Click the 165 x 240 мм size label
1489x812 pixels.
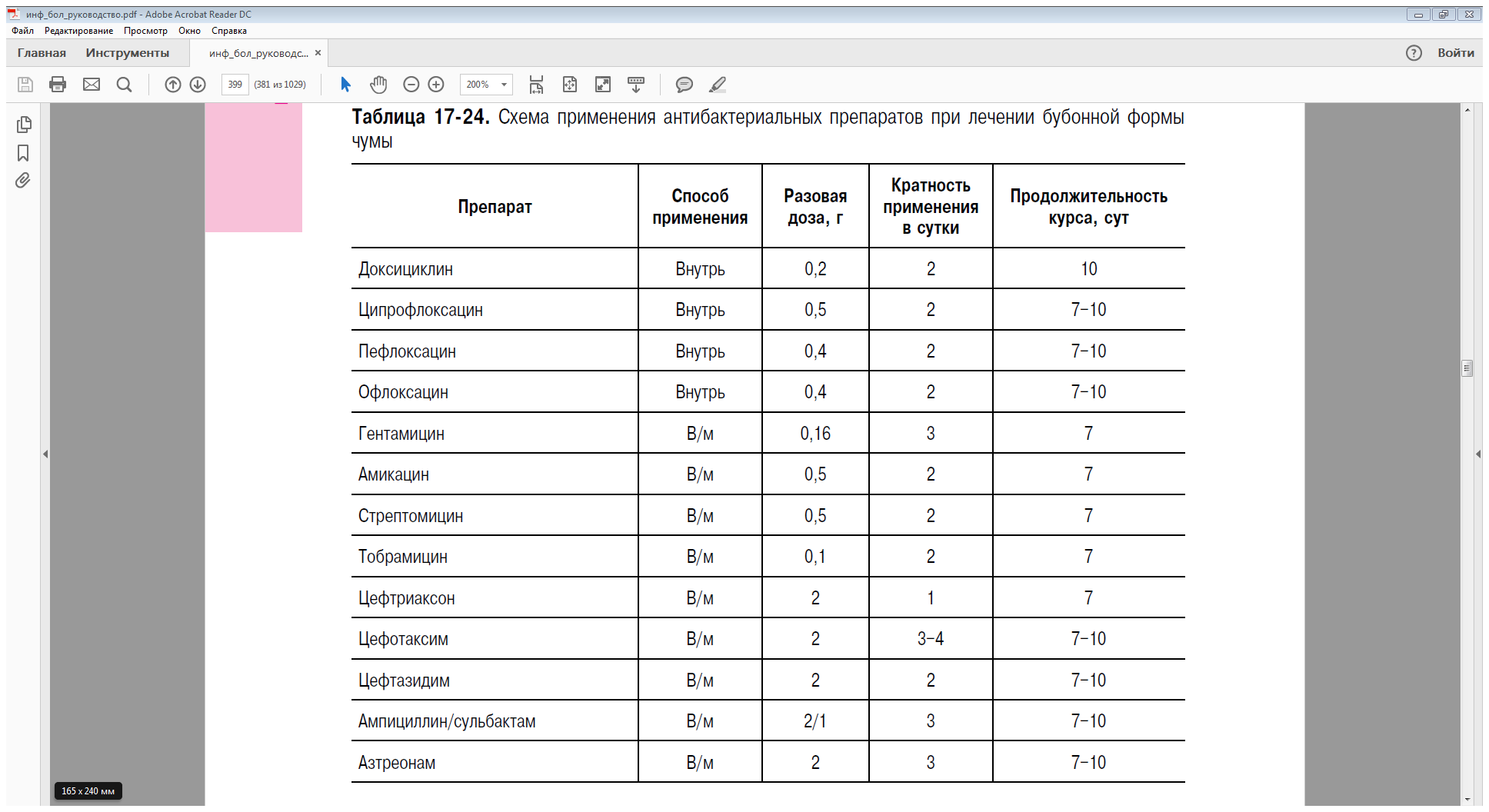pos(88,790)
